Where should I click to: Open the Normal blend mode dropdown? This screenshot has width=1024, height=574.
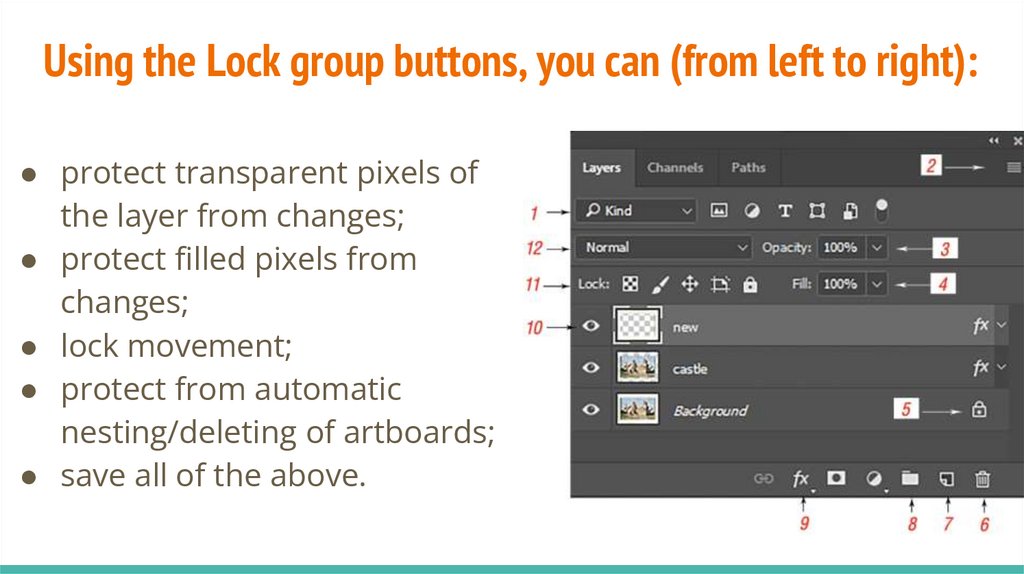(x=663, y=247)
